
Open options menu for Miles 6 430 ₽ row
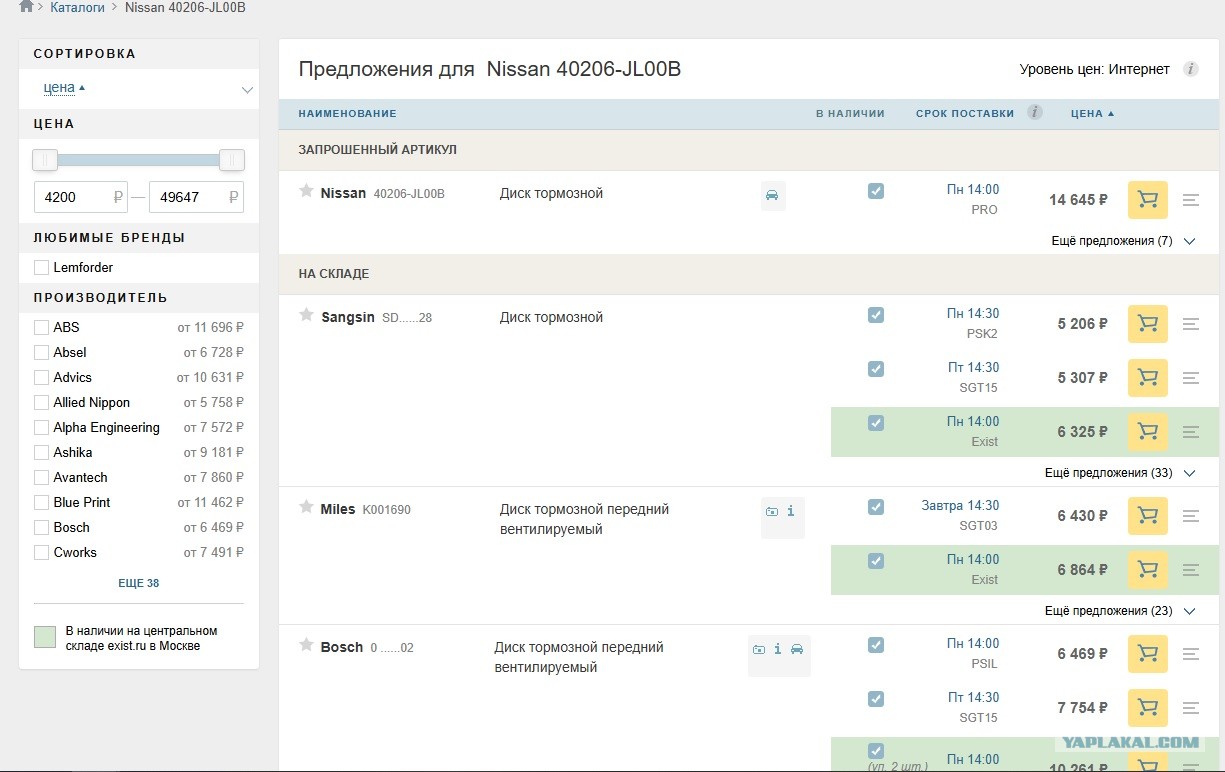[x=1190, y=516]
